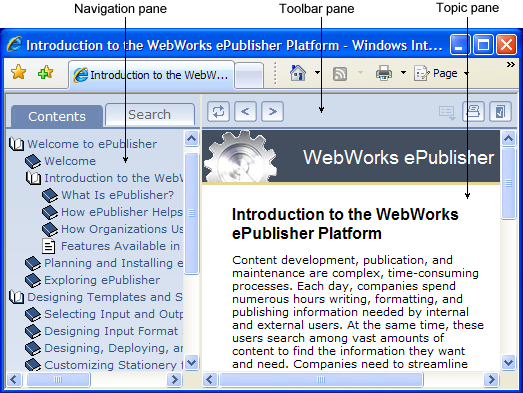This screenshot has height=393, width=523.
Task: Click topic pane vertical scroll thumb
Action: 509,183
